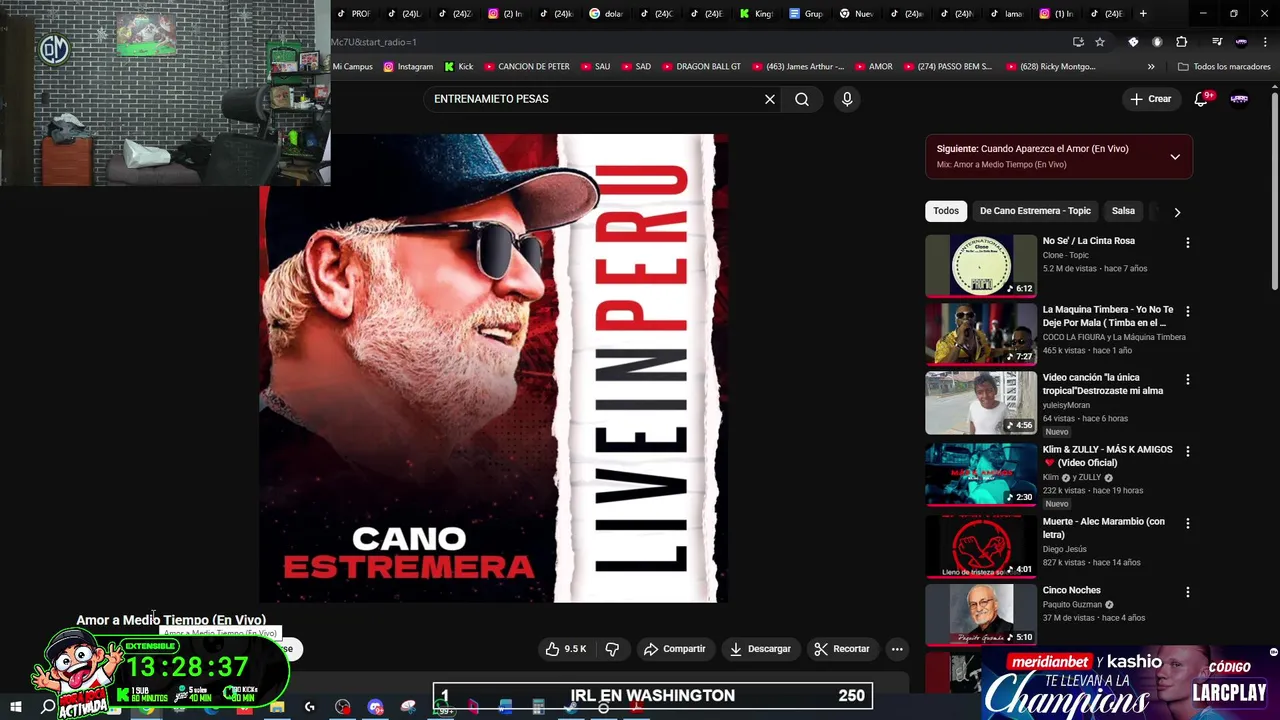Open (628) Ricky Montgo... bookmark
Viewport: 1280px width, 720px height.
tap(1050, 67)
